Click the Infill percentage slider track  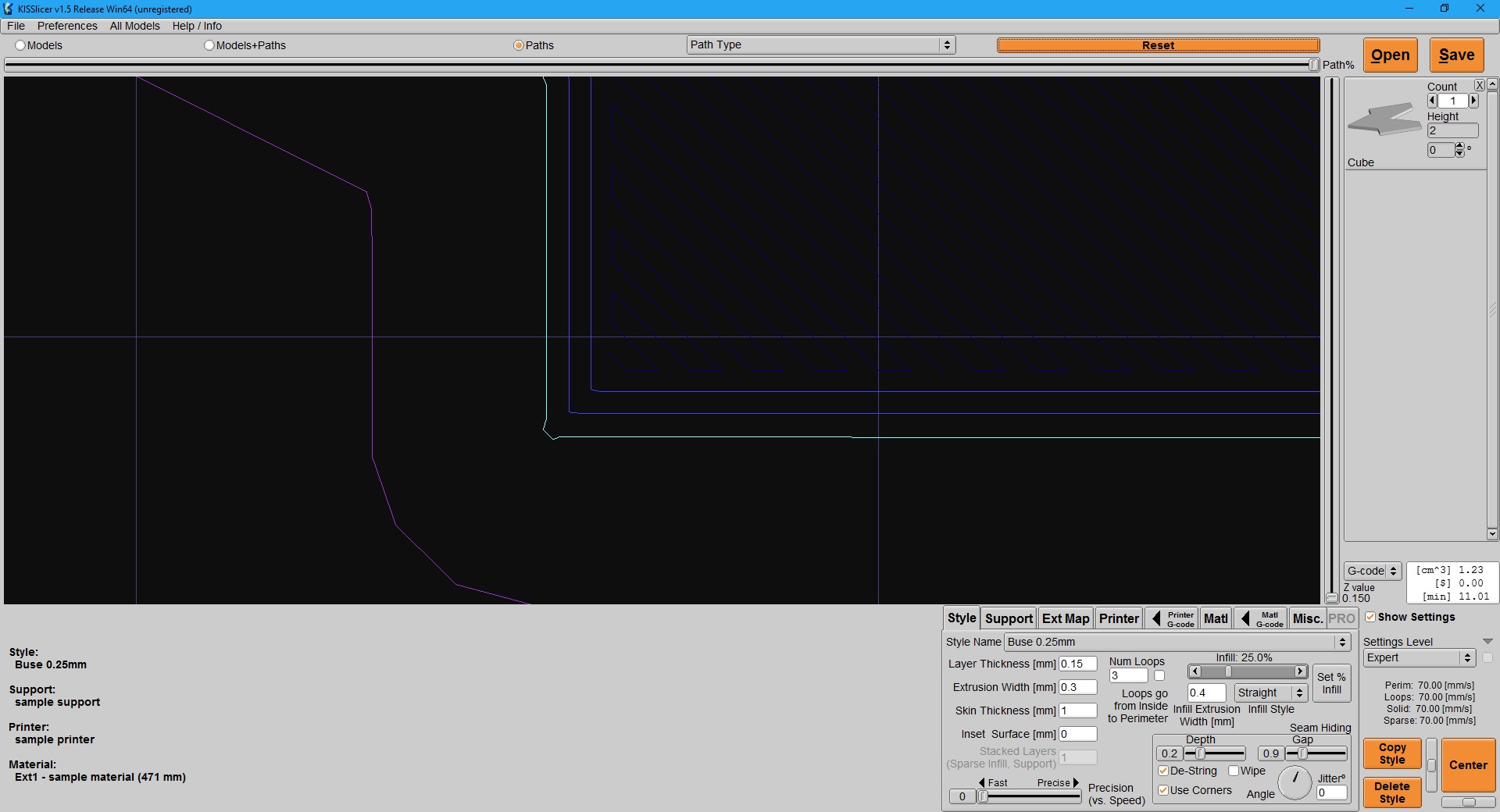pos(1247,671)
